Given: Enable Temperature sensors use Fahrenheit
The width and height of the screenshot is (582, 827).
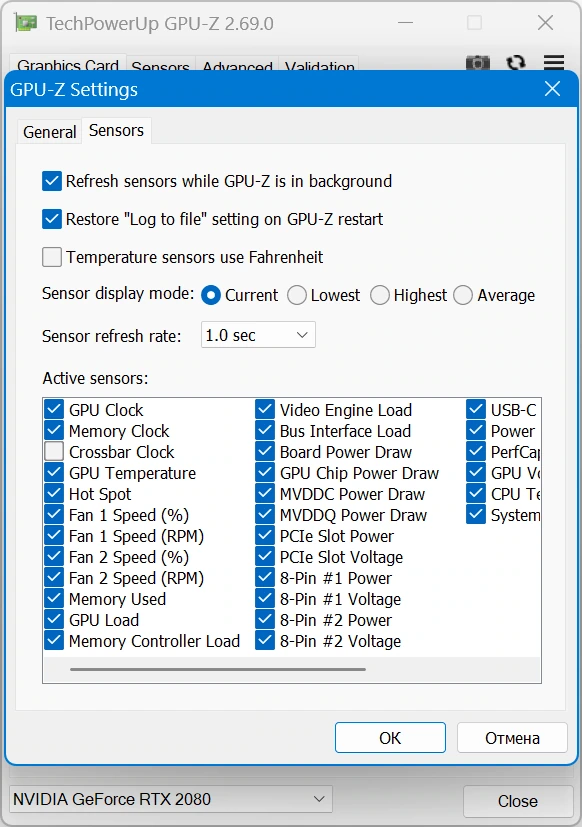Looking at the screenshot, I should (52, 257).
